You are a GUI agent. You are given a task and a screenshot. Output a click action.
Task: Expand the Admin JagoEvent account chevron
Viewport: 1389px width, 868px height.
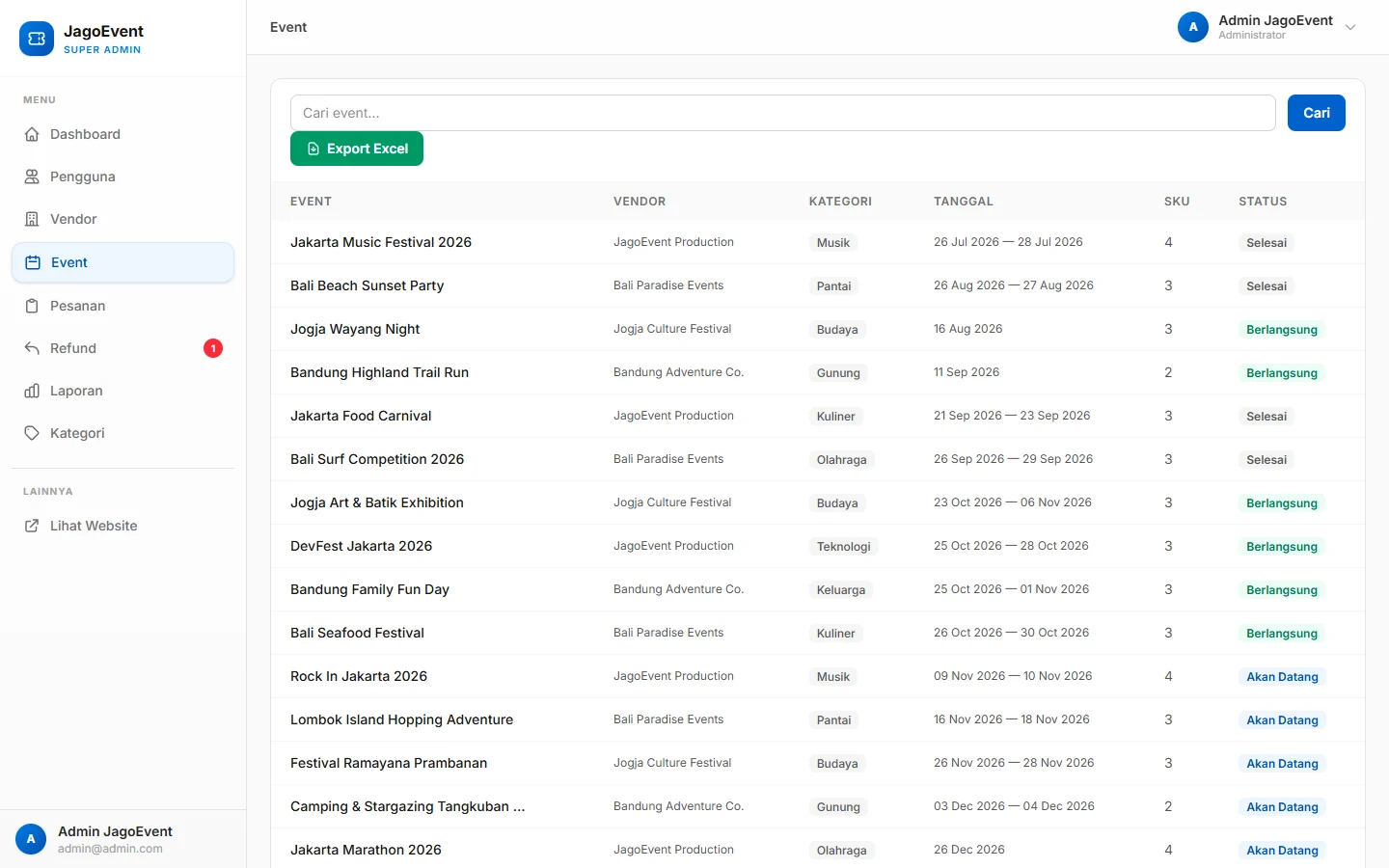pyautogui.click(x=1350, y=27)
